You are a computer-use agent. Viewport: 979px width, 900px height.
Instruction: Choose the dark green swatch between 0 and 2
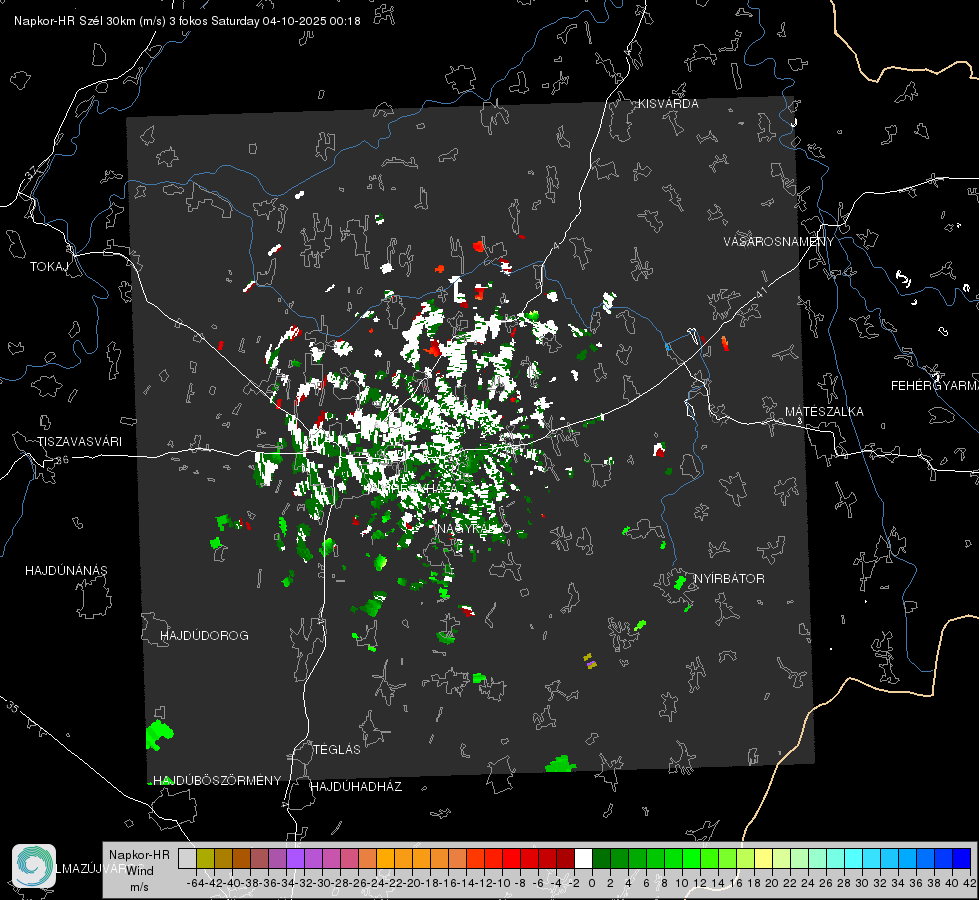(601, 858)
